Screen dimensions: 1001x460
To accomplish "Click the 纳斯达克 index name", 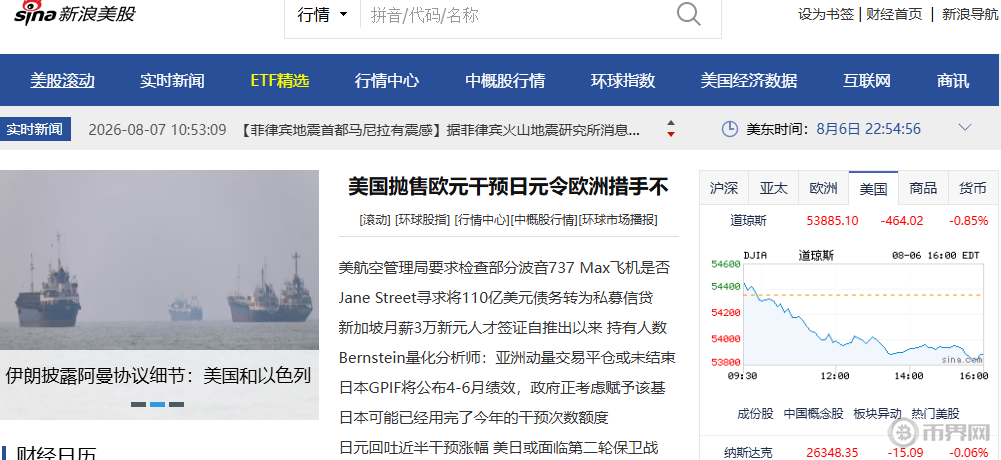I will tap(748, 452).
